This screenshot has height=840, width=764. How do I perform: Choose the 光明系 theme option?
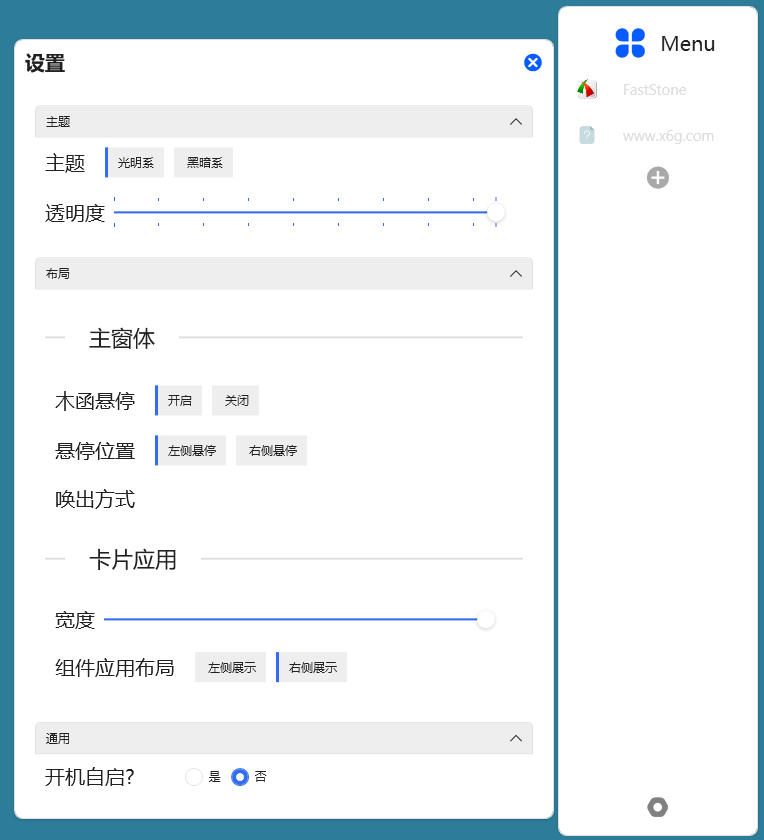[136, 163]
